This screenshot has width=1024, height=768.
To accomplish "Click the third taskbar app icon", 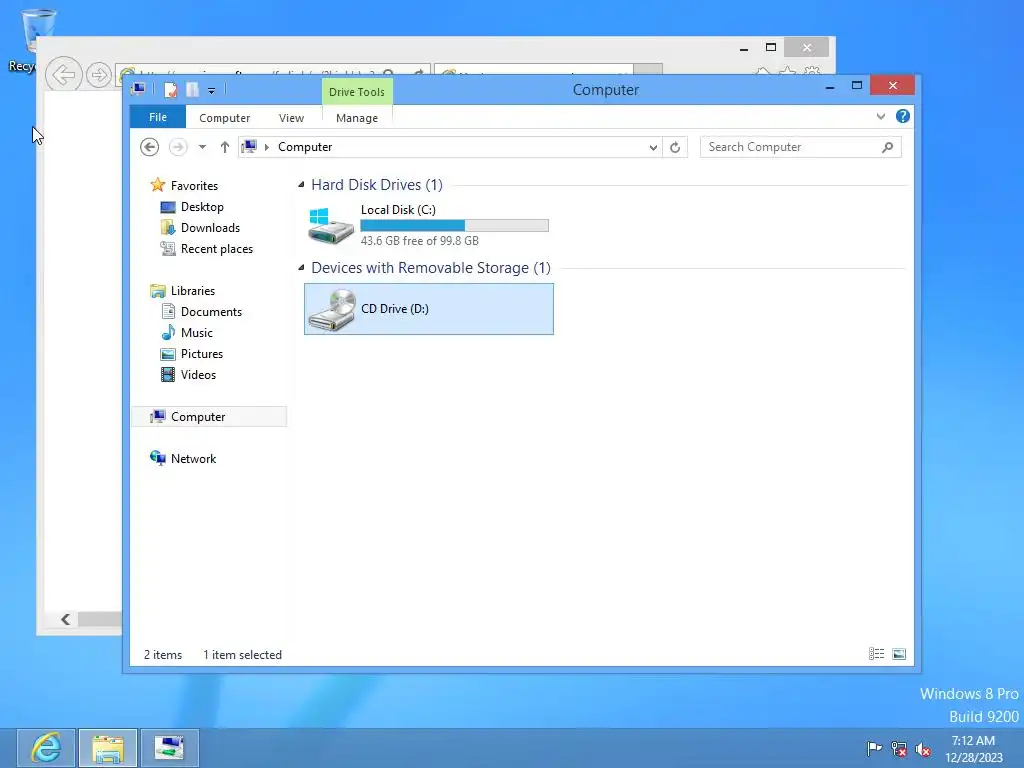I will coord(169,748).
